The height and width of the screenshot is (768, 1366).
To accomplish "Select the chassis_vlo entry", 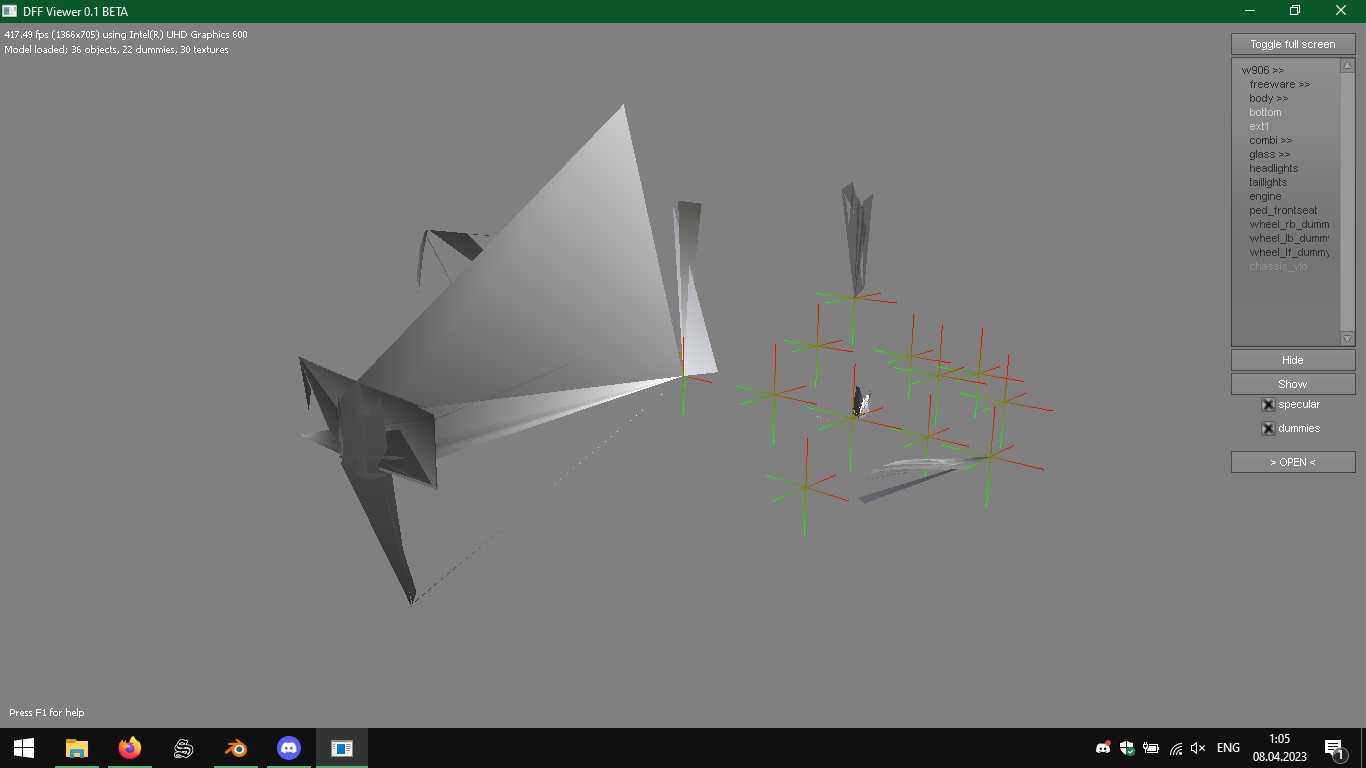I will pyautogui.click(x=1278, y=266).
